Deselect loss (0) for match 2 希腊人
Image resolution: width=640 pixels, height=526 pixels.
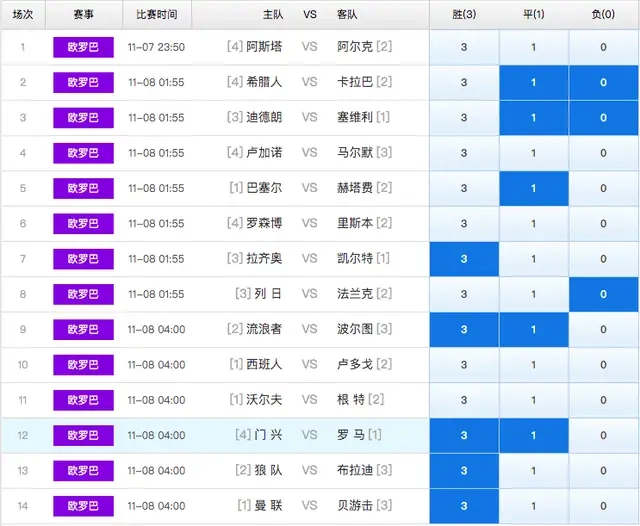point(604,82)
